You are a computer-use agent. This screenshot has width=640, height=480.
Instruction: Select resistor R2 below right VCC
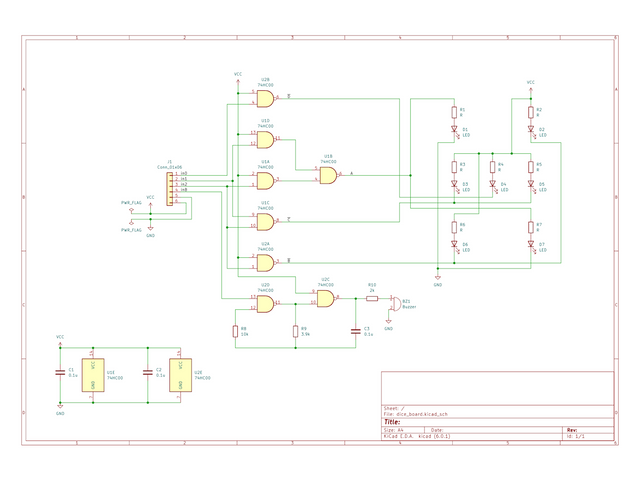pyautogui.click(x=531, y=112)
